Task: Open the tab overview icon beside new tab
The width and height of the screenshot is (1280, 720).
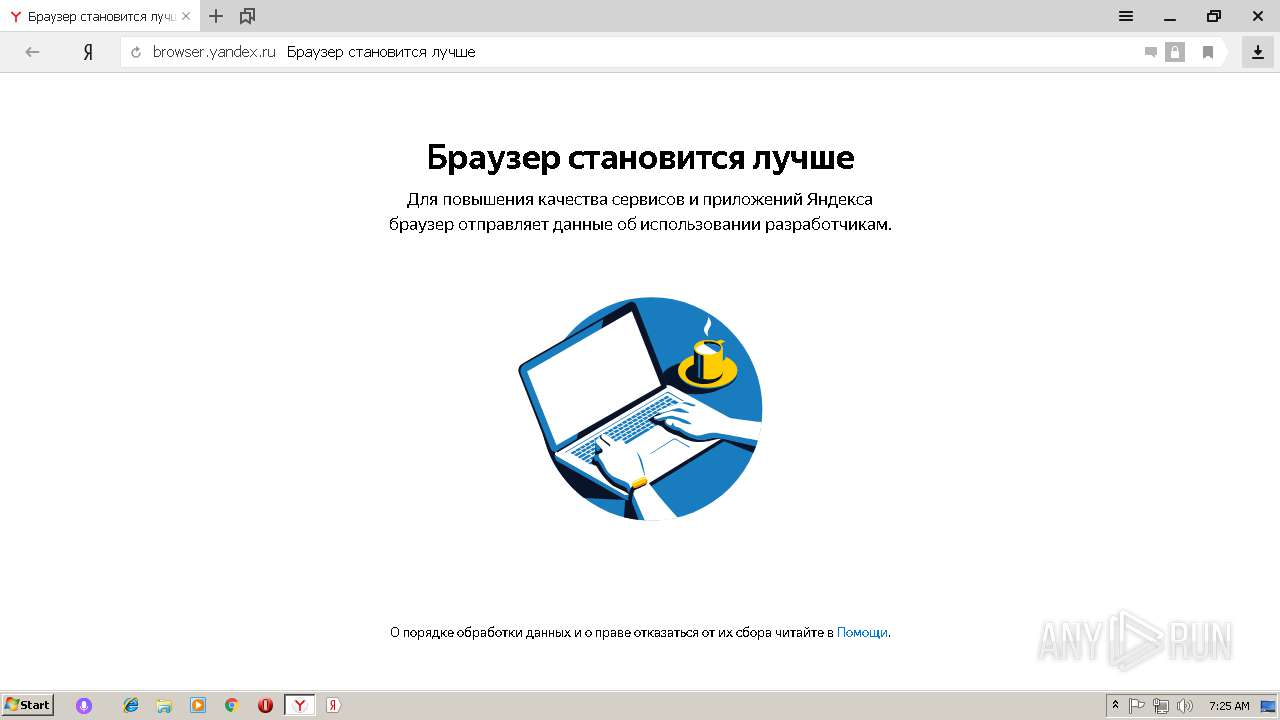Action: pyautogui.click(x=248, y=16)
